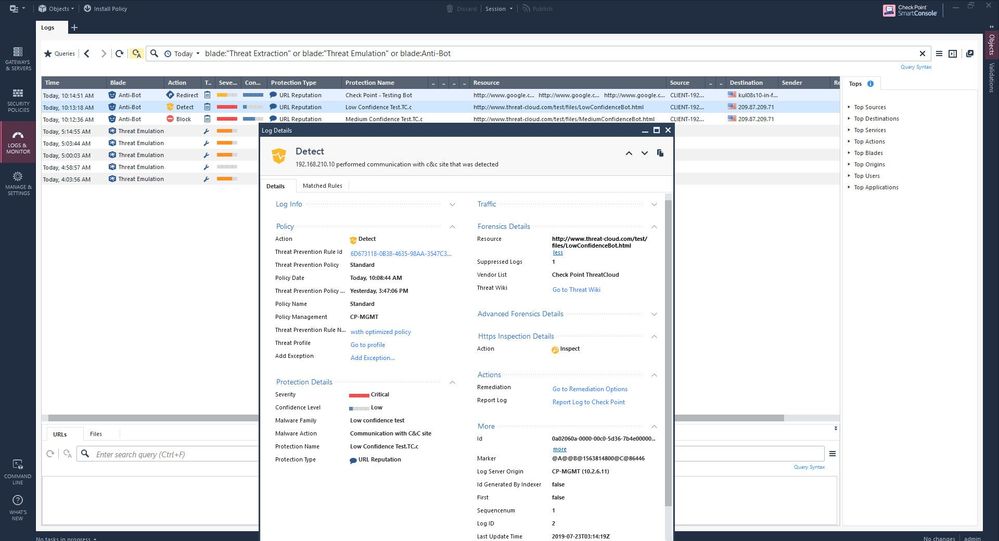Open Go to Remediation Options link

coord(589,389)
